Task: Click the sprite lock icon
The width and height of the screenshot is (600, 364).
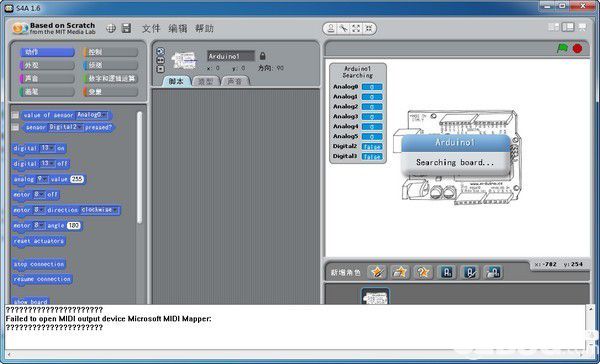Action: [x=262, y=56]
